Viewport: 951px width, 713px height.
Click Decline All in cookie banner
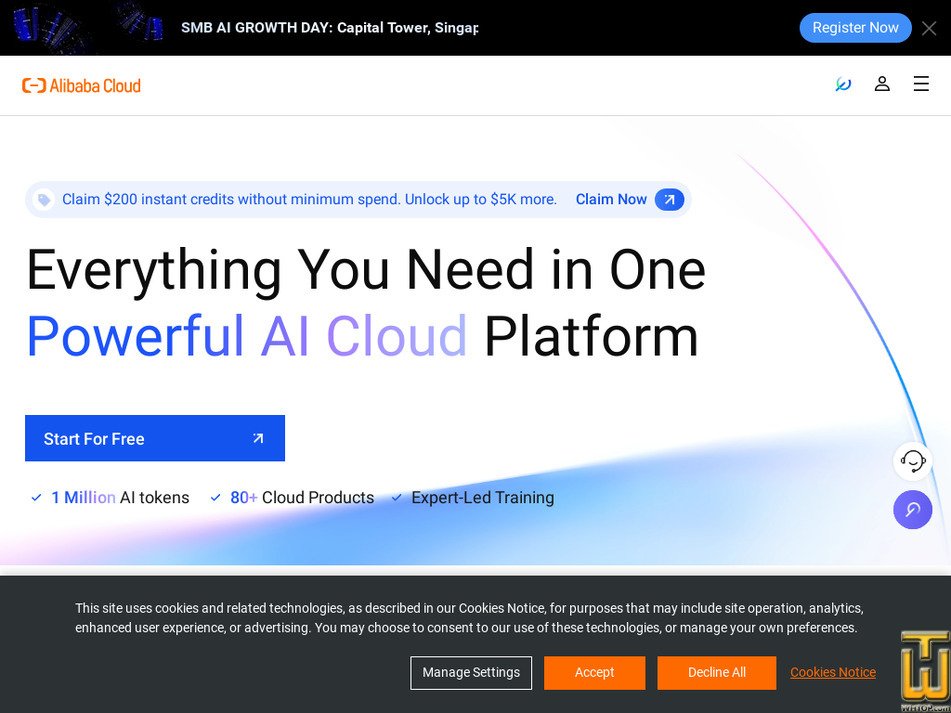coord(716,673)
